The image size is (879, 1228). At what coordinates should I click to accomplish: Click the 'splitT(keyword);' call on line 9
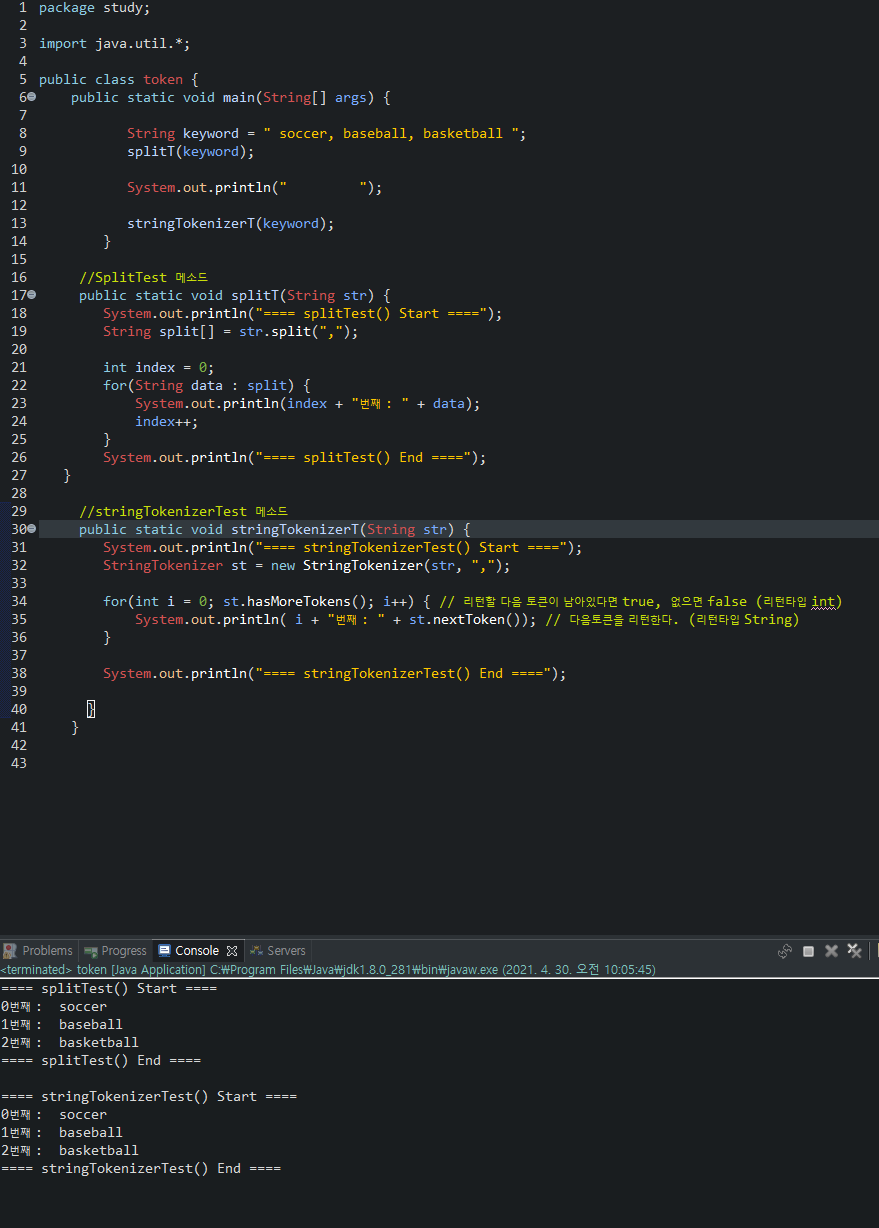pyautogui.click(x=191, y=152)
